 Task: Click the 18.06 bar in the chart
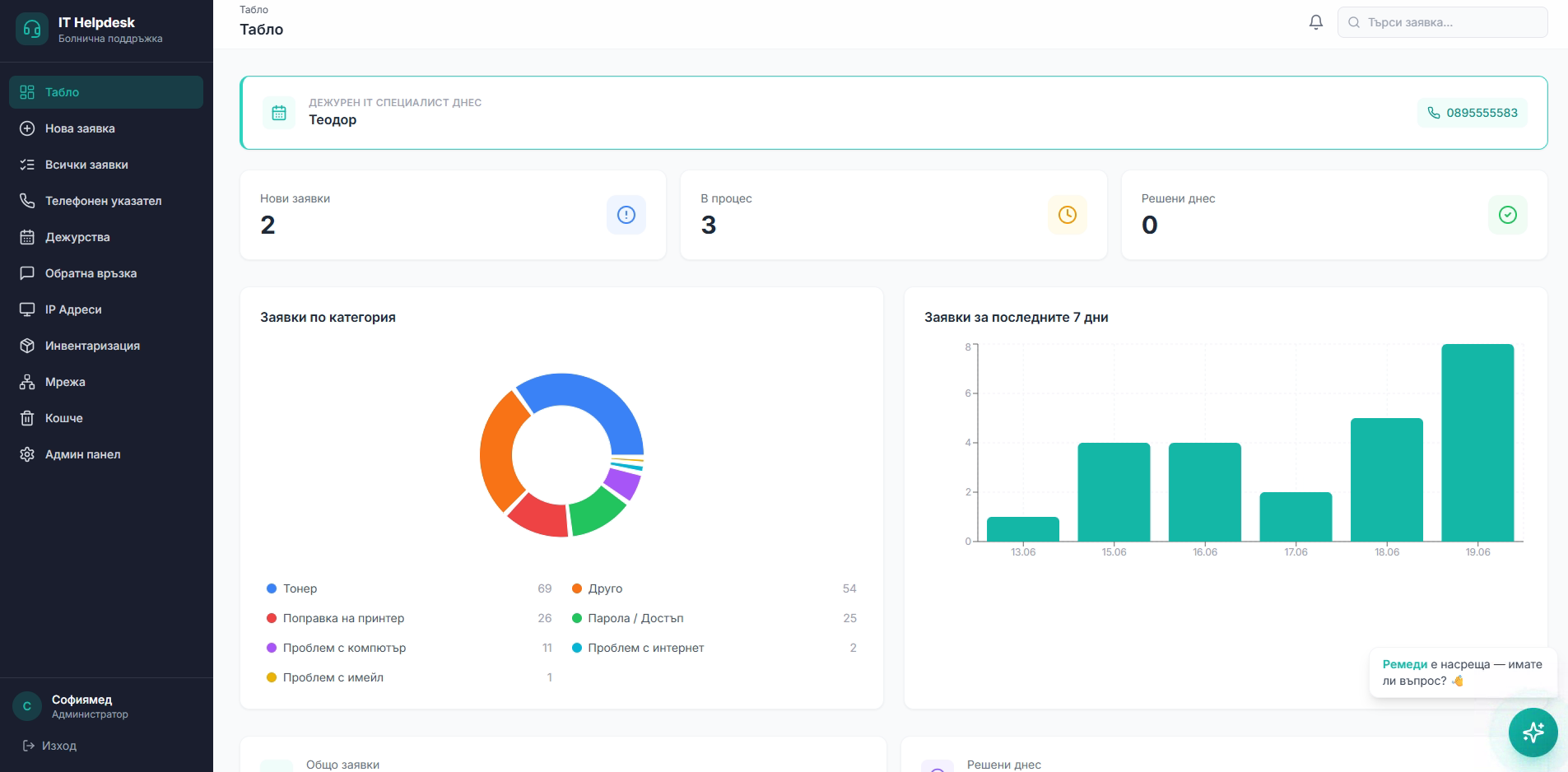pyautogui.click(x=1387, y=480)
